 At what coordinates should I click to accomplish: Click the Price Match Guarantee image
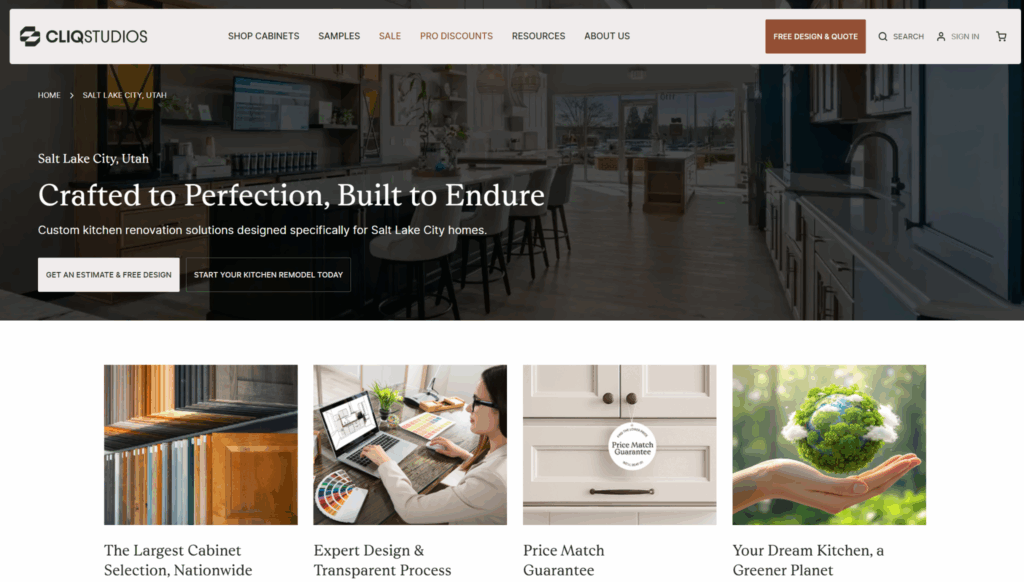pos(619,445)
